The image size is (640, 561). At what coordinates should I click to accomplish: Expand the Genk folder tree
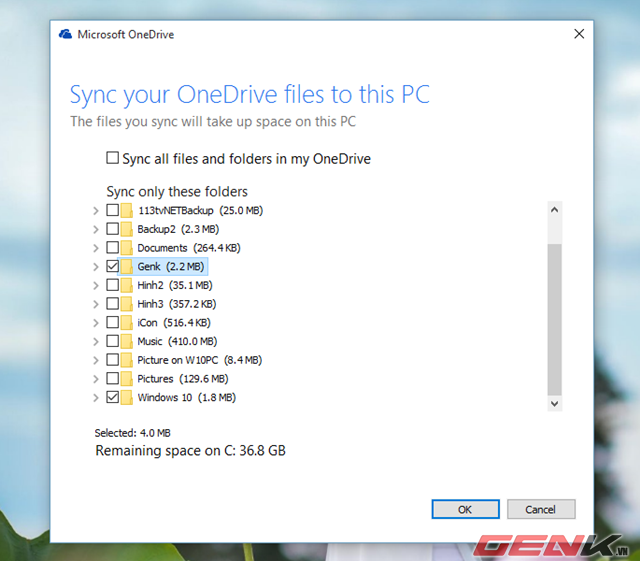click(96, 267)
